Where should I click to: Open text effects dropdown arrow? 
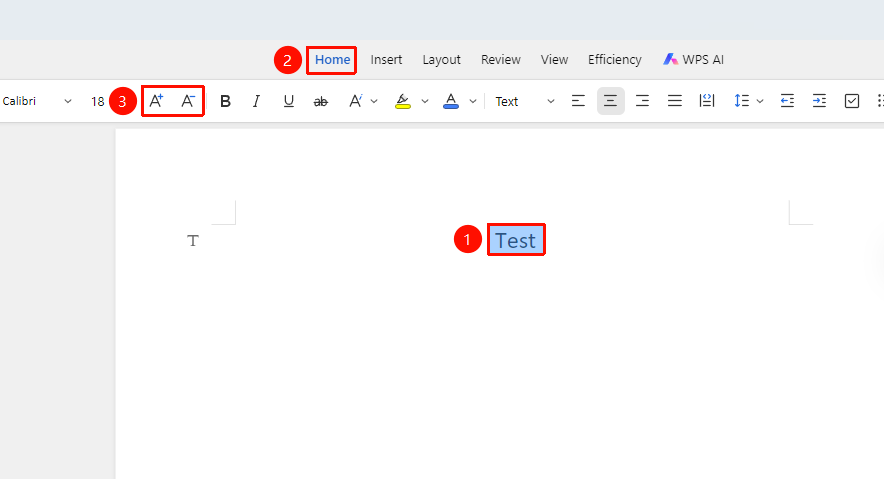[374, 101]
